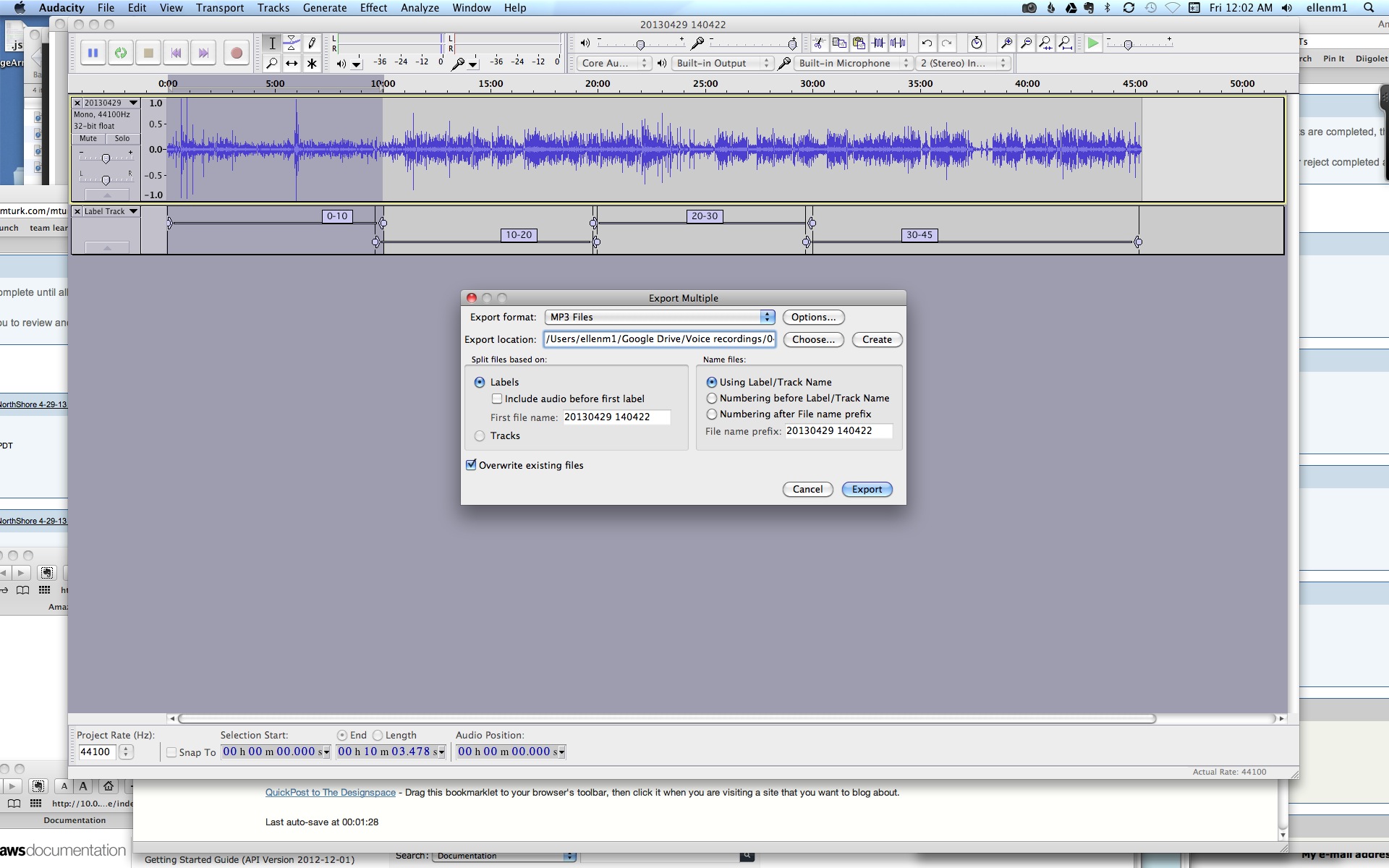Click the Record button in transport toolbar
The image size is (1389, 868).
pos(236,53)
